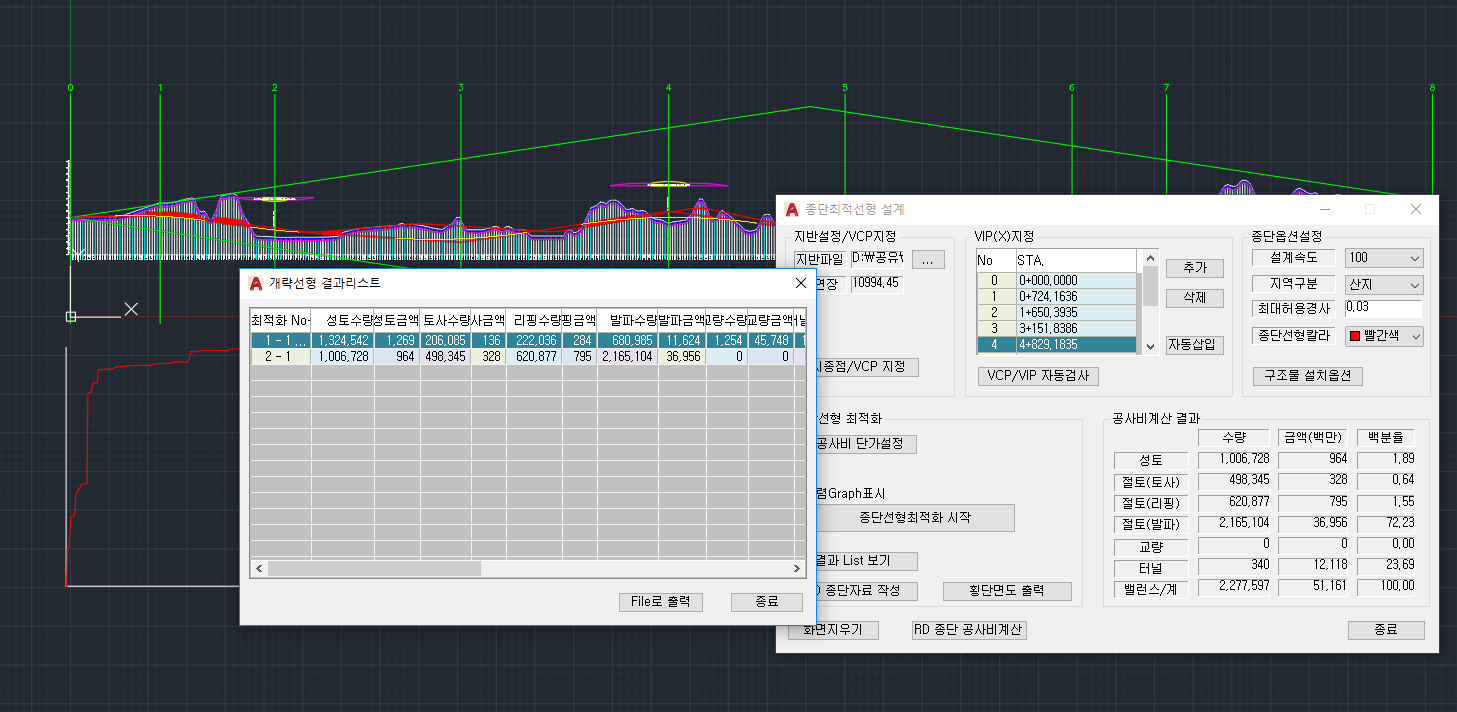The height and width of the screenshot is (712, 1457).
Task: Open the 종단선형칼라 color dropdown 빨간색
Action: (1383, 336)
